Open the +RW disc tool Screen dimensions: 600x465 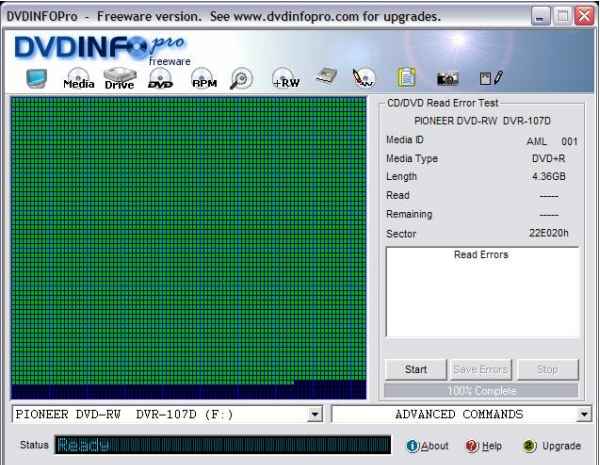285,78
